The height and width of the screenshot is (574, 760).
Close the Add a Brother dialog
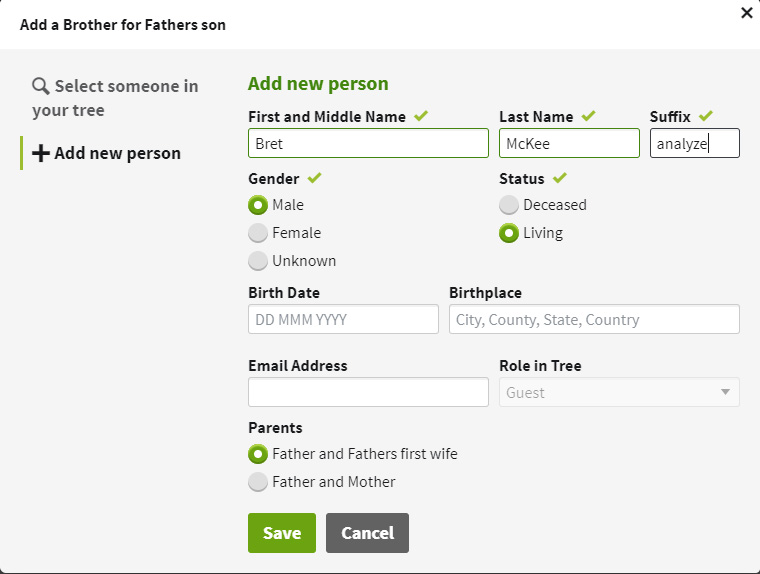746,13
